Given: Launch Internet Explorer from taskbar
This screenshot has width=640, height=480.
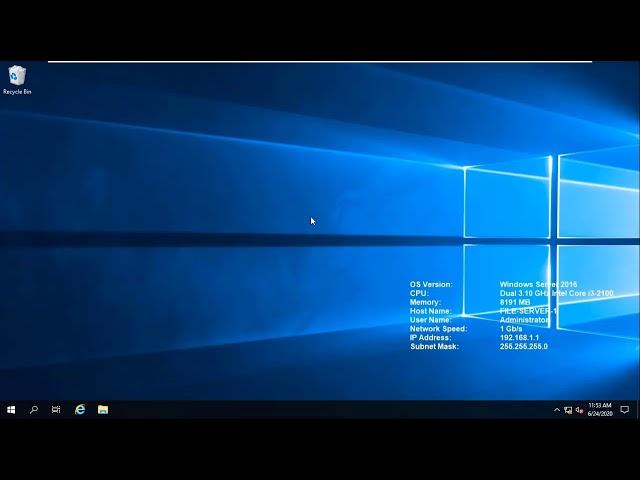Looking at the screenshot, I should point(80,409).
